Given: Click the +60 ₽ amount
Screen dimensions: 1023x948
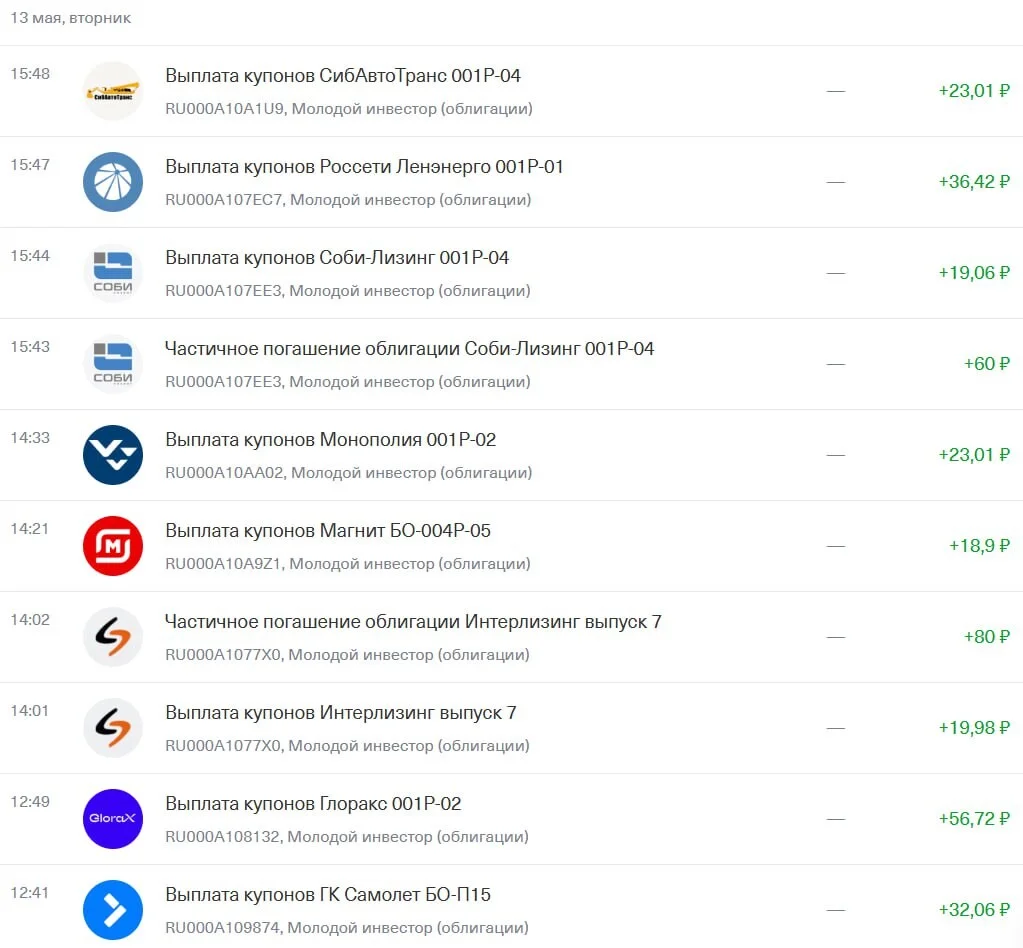Looking at the screenshot, I should [986, 364].
